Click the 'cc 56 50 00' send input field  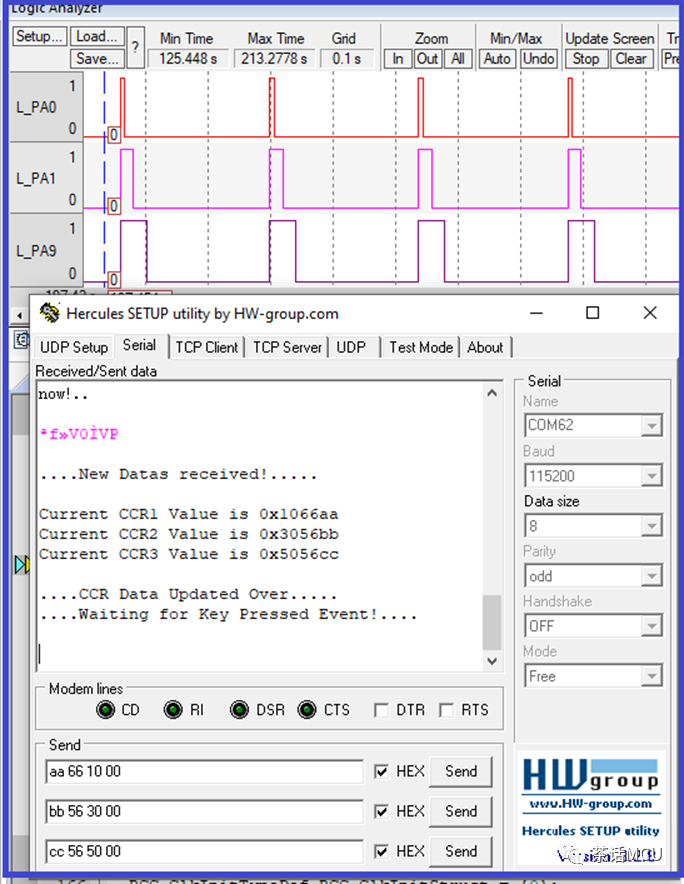point(205,852)
